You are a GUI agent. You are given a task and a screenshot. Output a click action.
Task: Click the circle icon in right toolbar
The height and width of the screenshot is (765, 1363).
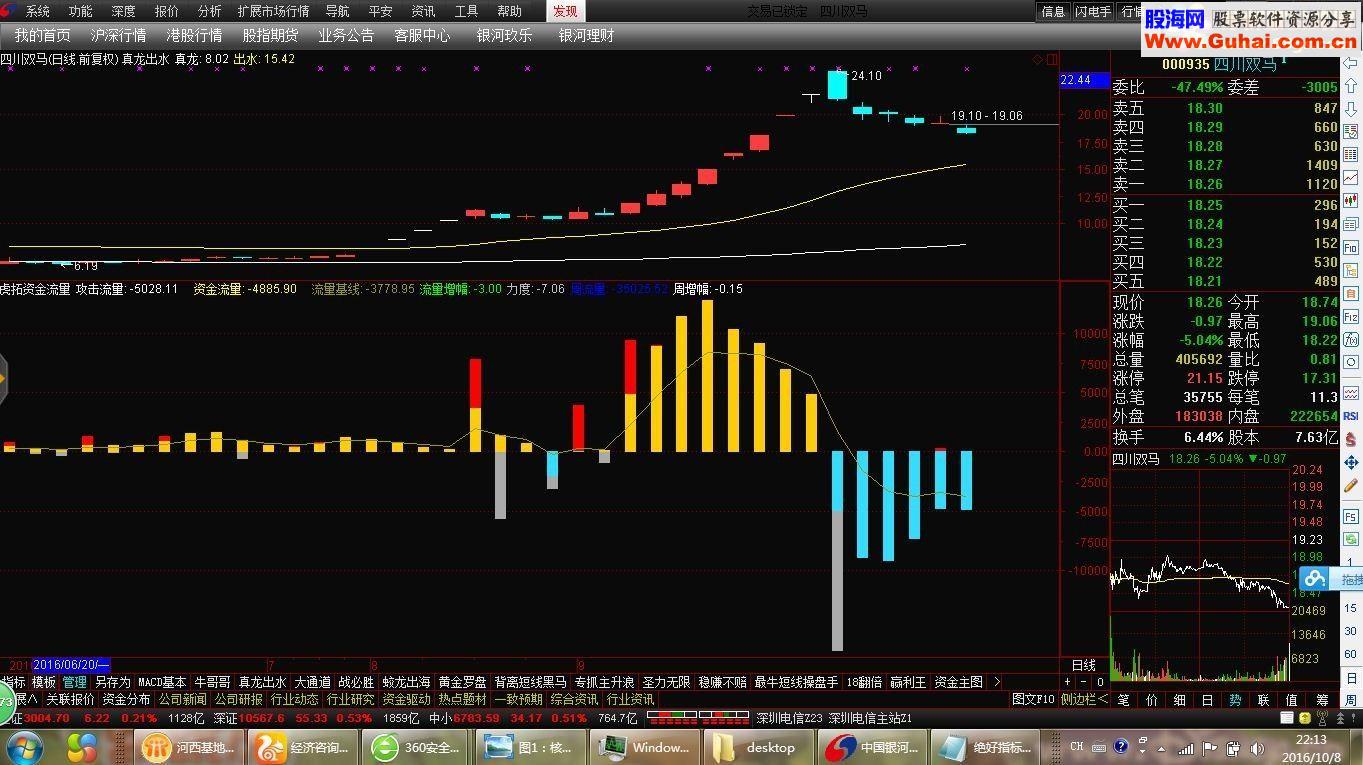[1350, 362]
